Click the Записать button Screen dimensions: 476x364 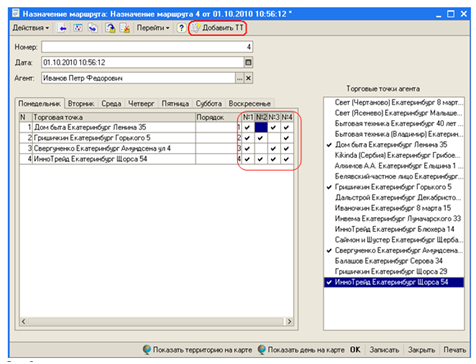[x=384, y=350]
